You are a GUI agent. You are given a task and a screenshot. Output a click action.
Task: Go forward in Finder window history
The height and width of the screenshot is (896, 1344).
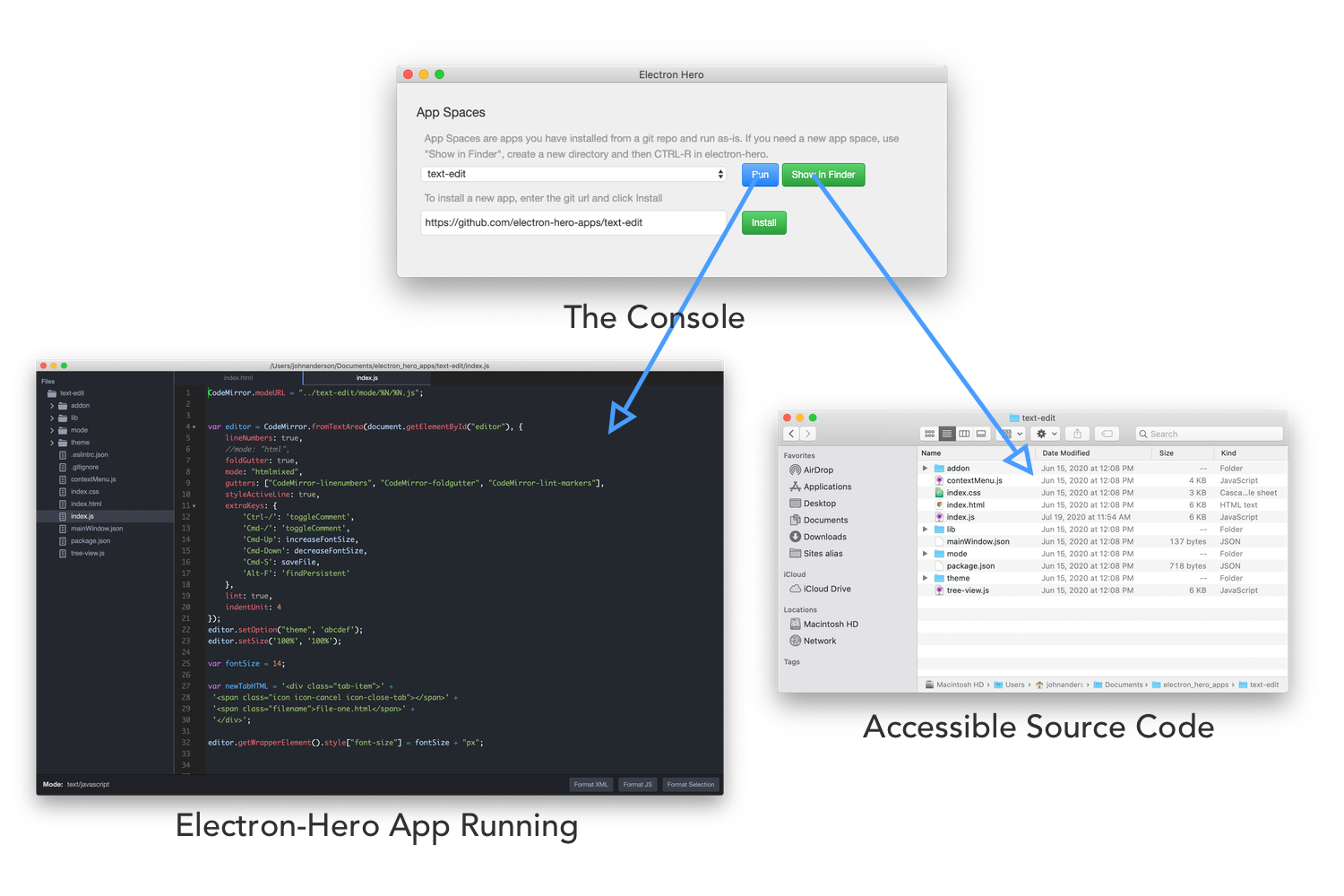pos(808,434)
